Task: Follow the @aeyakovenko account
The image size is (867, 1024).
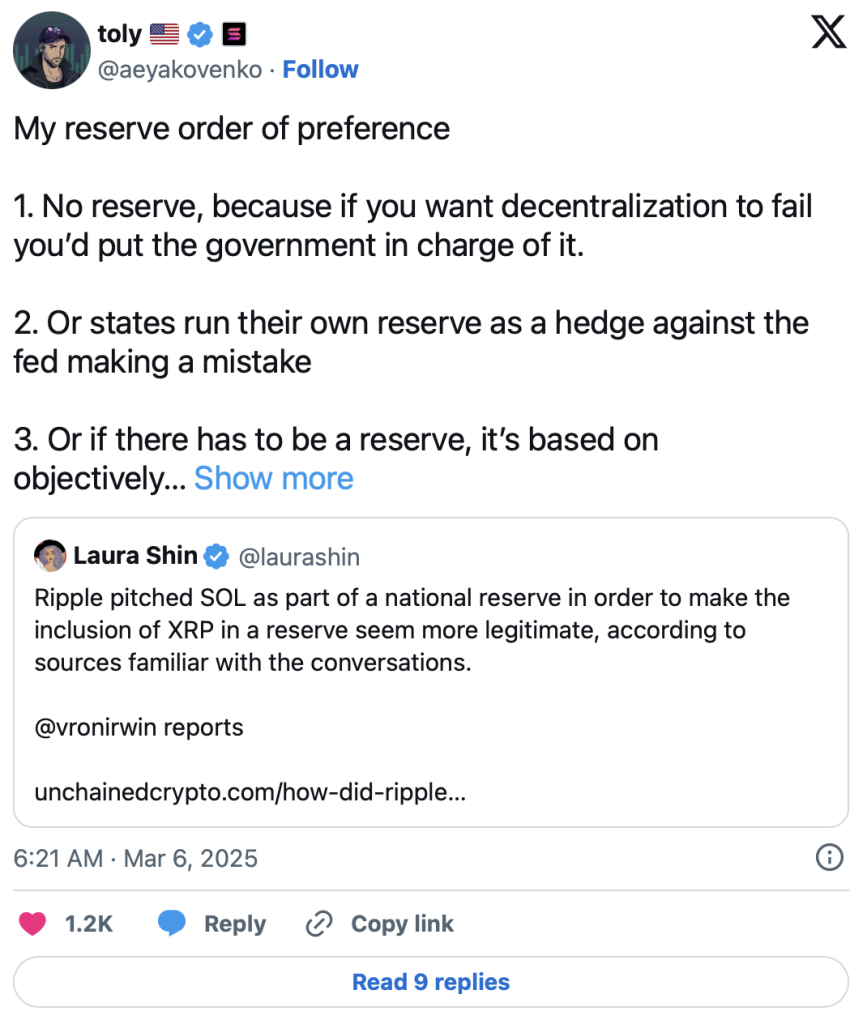Action: tap(320, 69)
